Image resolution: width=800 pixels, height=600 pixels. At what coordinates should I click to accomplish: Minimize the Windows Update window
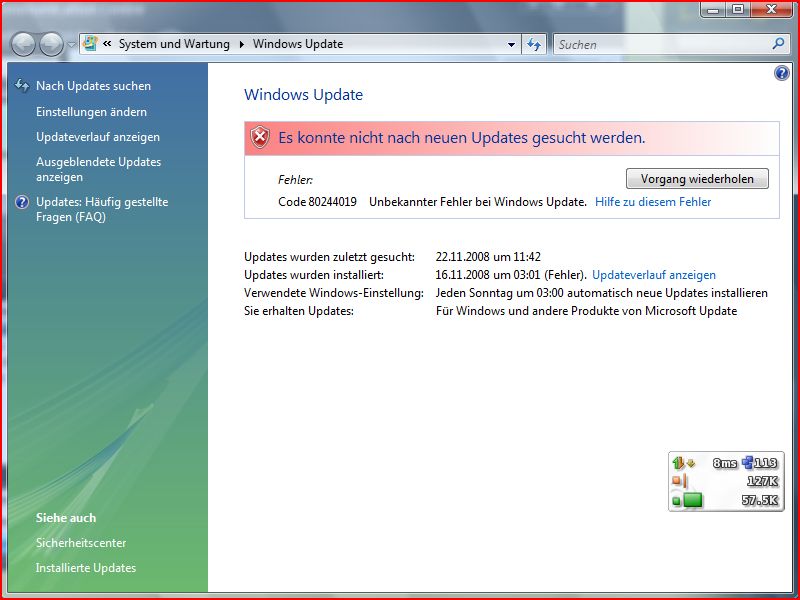click(x=714, y=10)
